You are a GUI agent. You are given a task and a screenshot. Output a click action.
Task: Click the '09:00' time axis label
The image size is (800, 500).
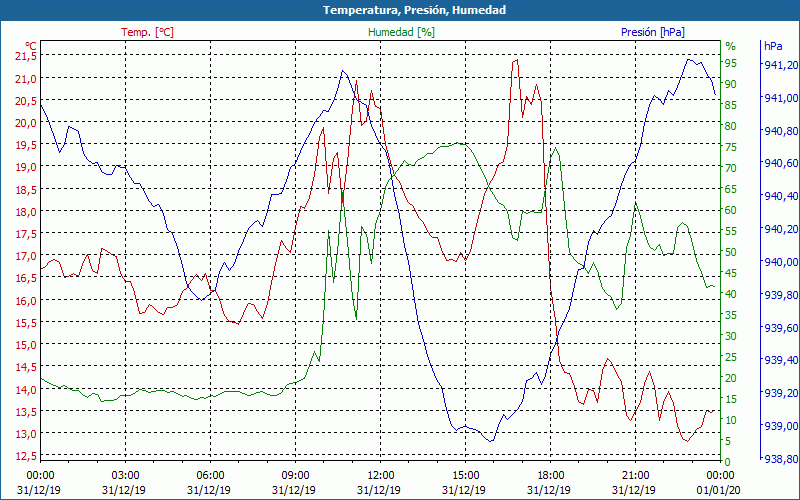tap(295, 476)
